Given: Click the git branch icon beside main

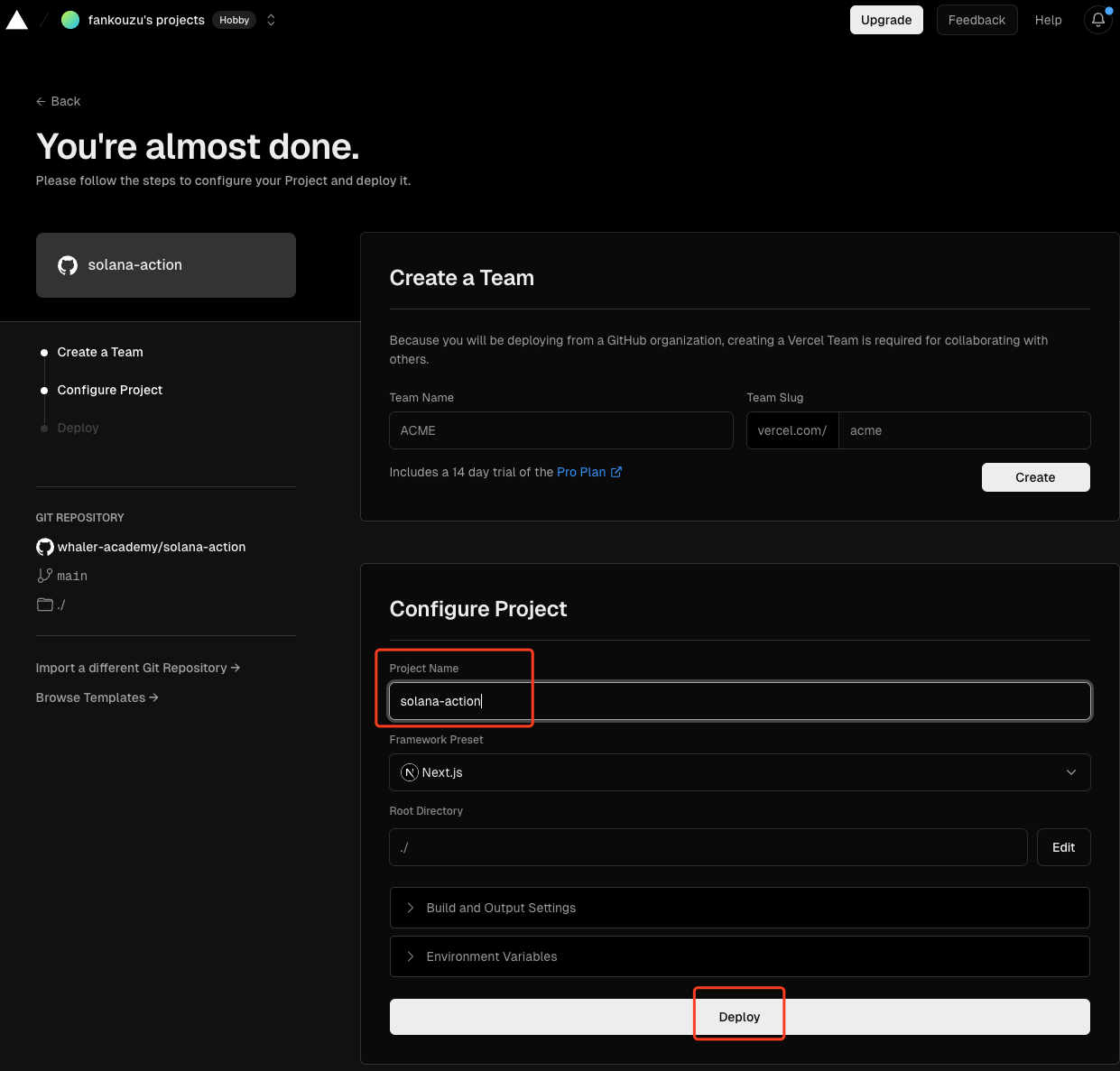Looking at the screenshot, I should click(44, 576).
